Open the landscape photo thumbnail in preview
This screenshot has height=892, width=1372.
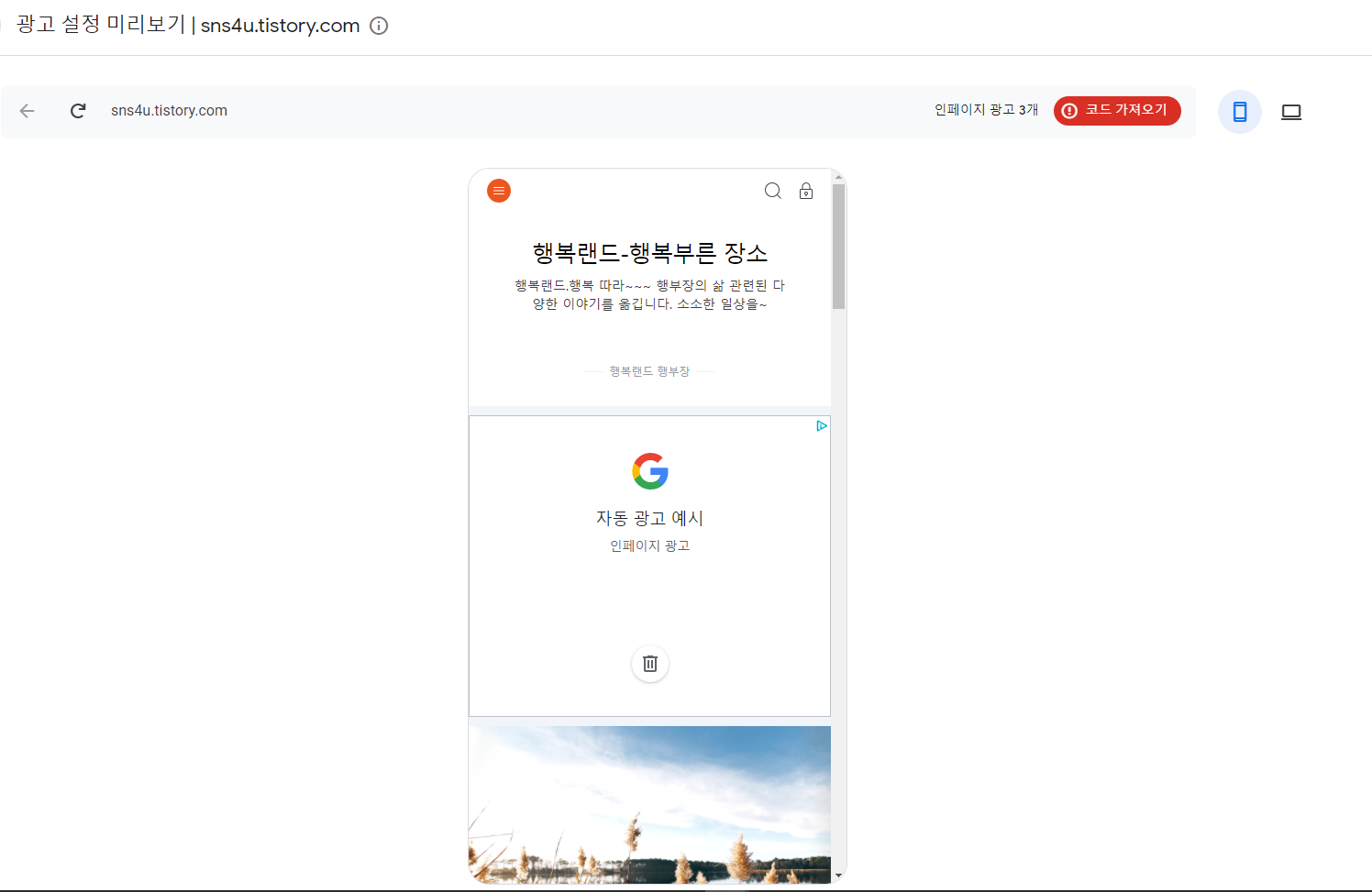point(649,805)
